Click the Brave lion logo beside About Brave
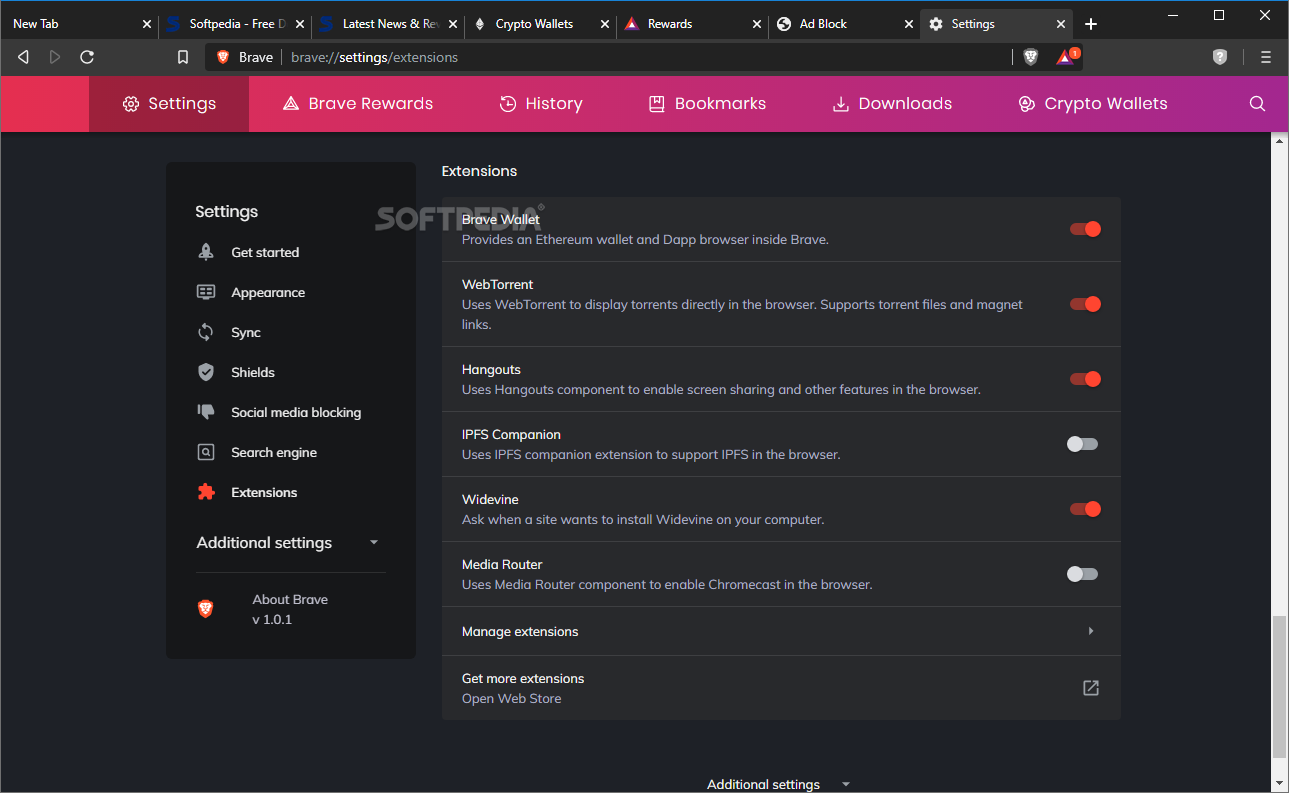The width and height of the screenshot is (1289, 793). (x=205, y=608)
